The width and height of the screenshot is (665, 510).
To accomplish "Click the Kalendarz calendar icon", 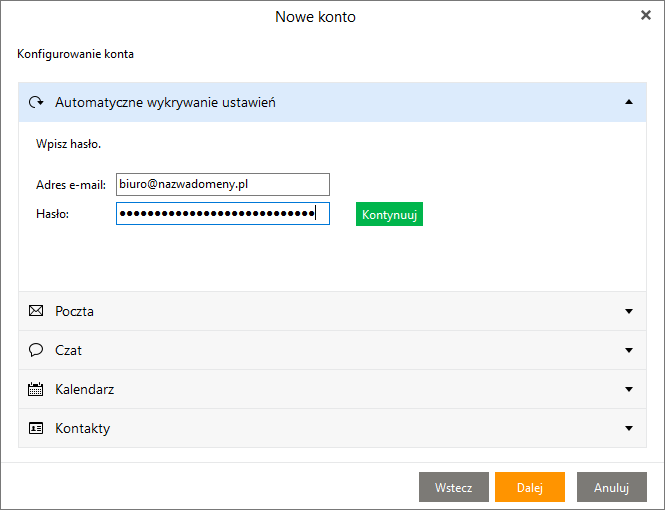I will point(36,389).
